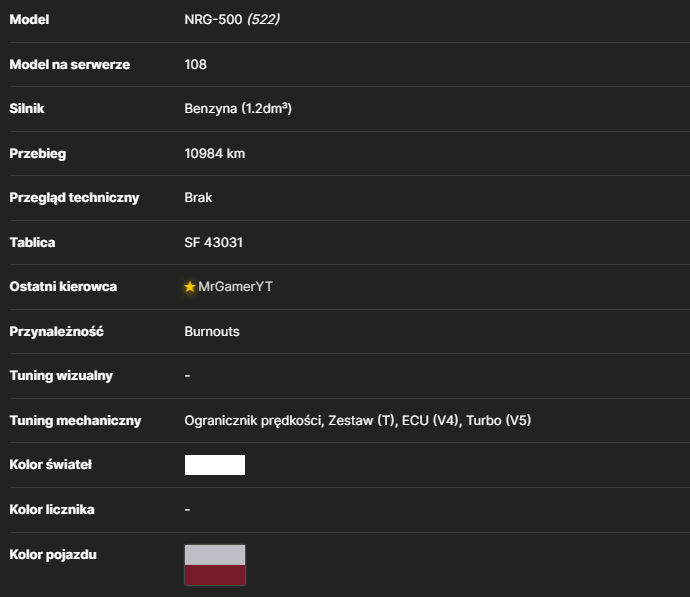Click the dash value of Kolor licznika
The width and height of the screenshot is (690, 597).
click(187, 509)
